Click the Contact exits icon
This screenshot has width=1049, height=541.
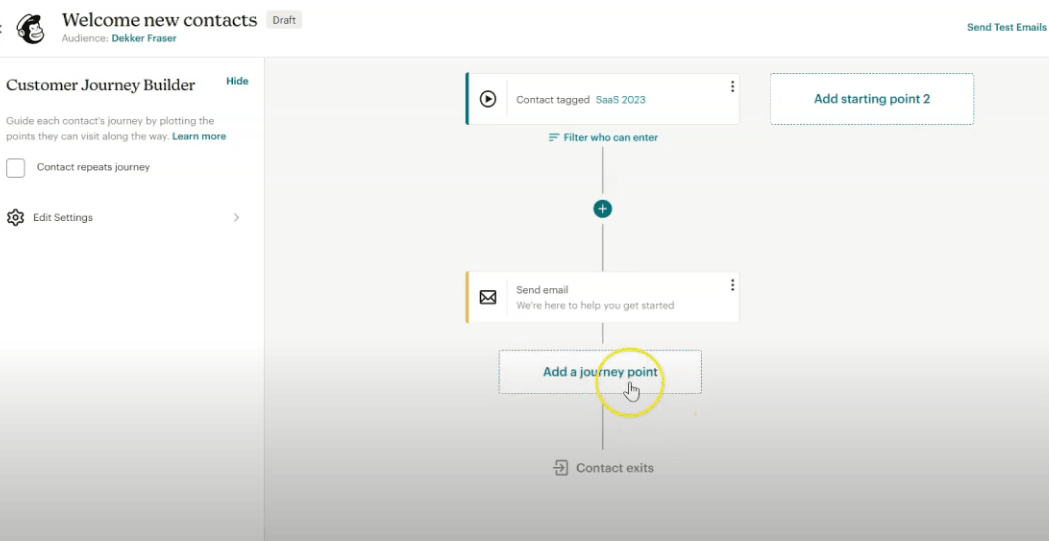pos(561,468)
